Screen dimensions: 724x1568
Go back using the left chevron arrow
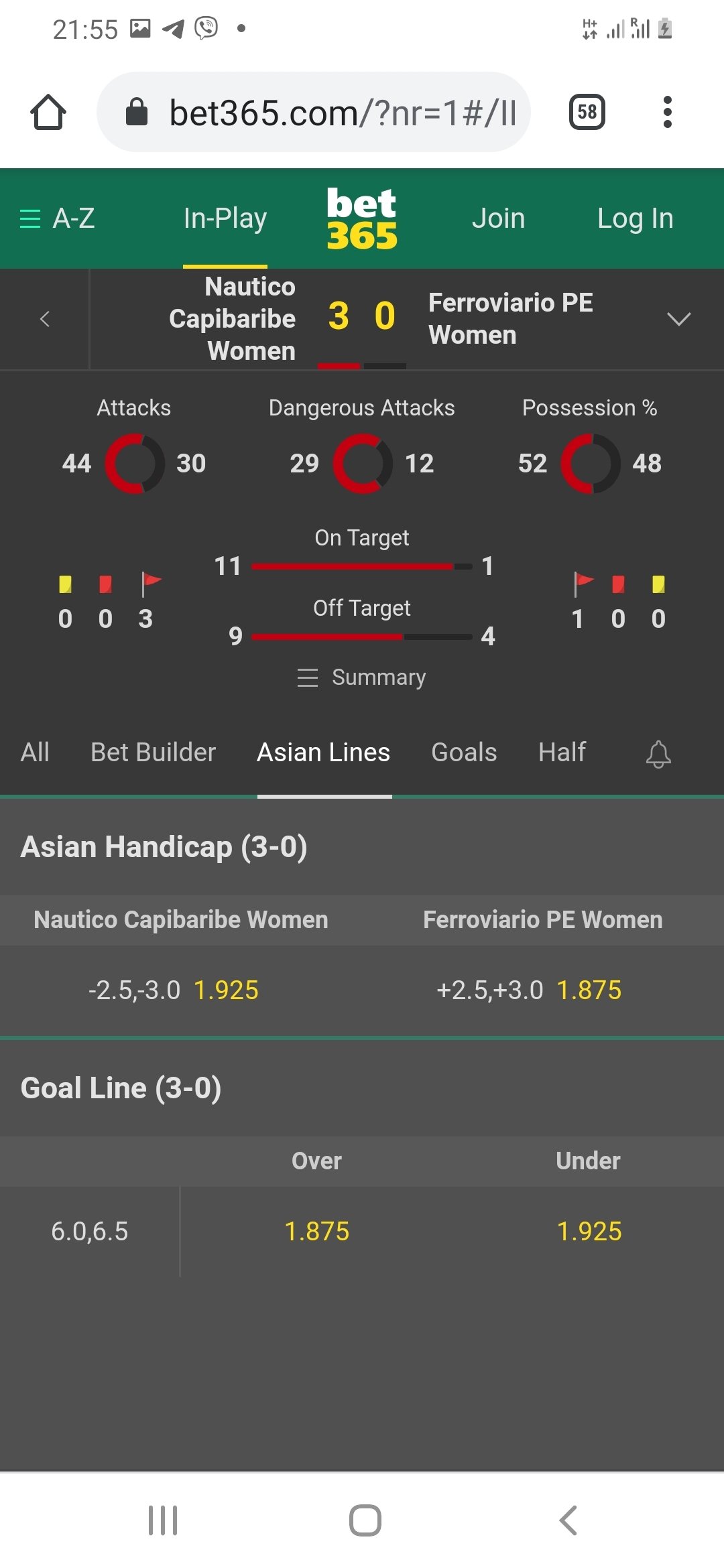click(x=45, y=319)
